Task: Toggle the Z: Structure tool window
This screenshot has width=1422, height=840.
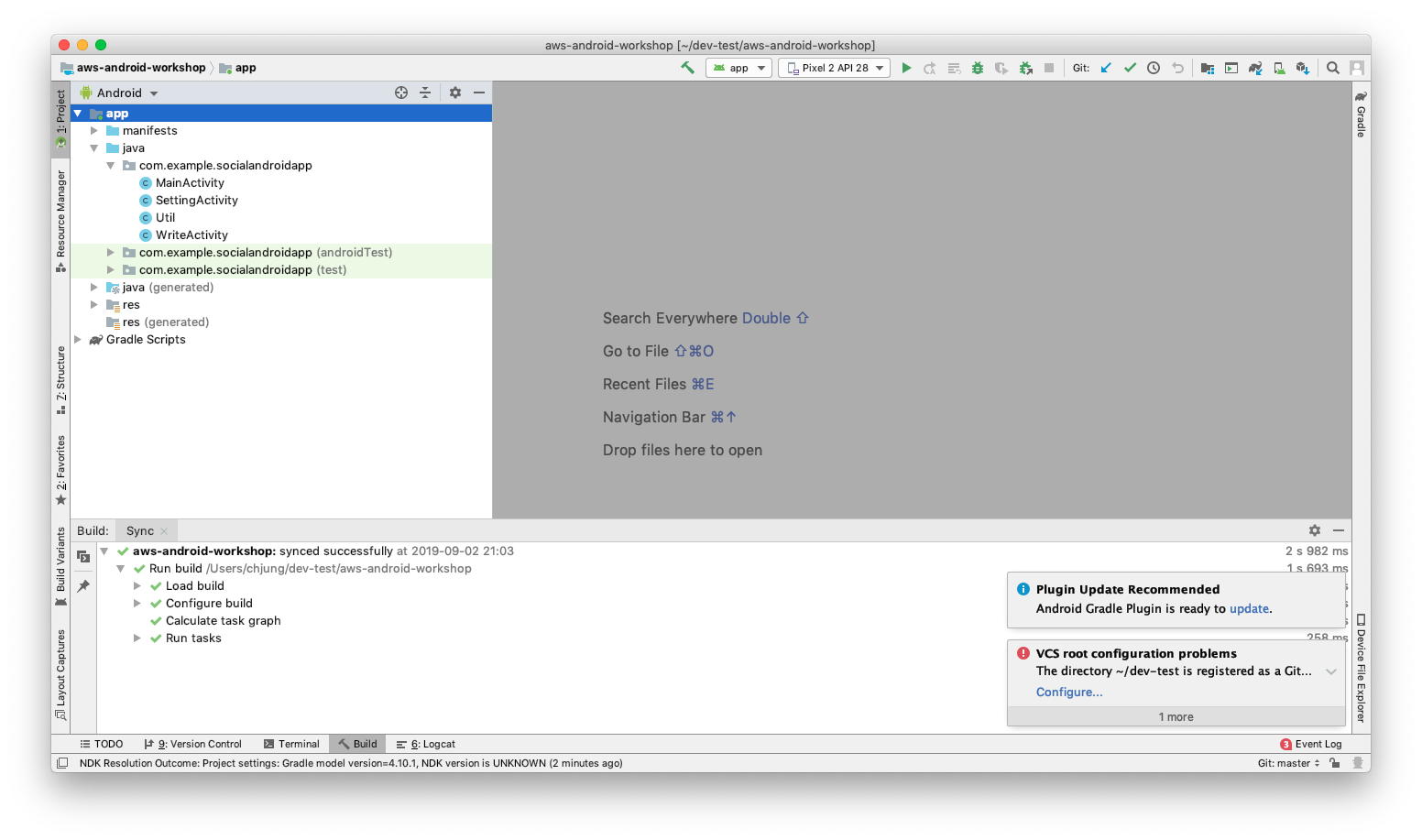Action: (x=61, y=380)
